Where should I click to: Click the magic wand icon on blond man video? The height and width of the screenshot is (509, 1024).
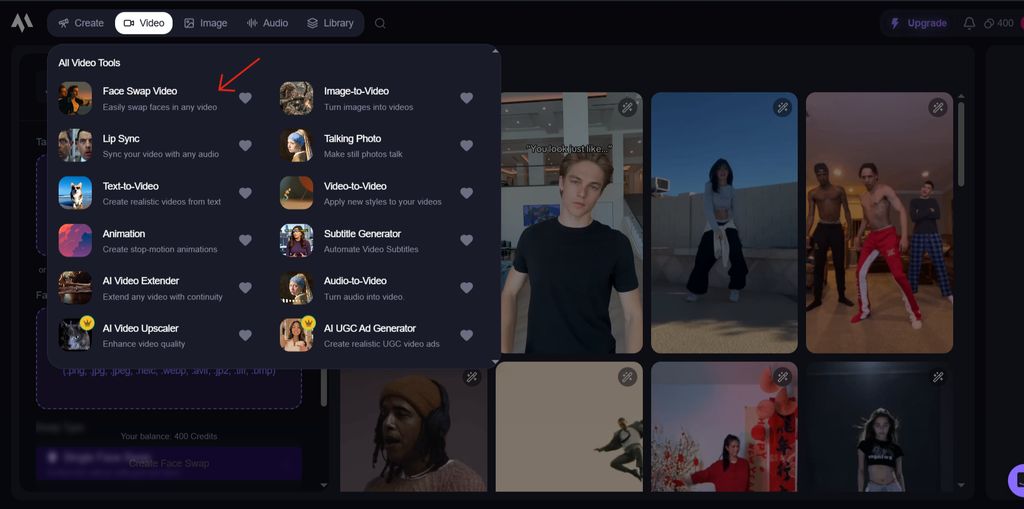[627, 107]
